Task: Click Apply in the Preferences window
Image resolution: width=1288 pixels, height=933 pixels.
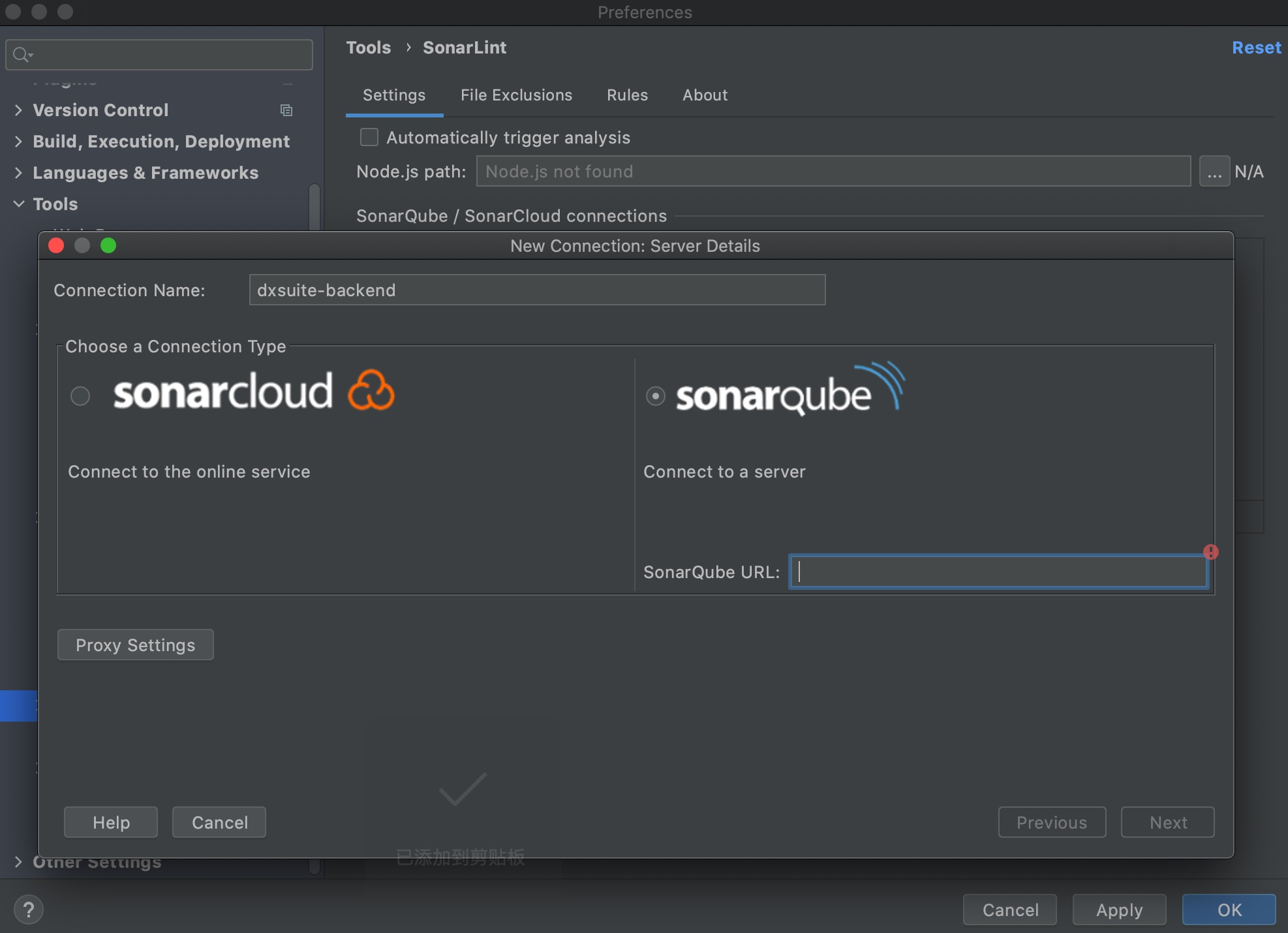Action: pos(1120,910)
